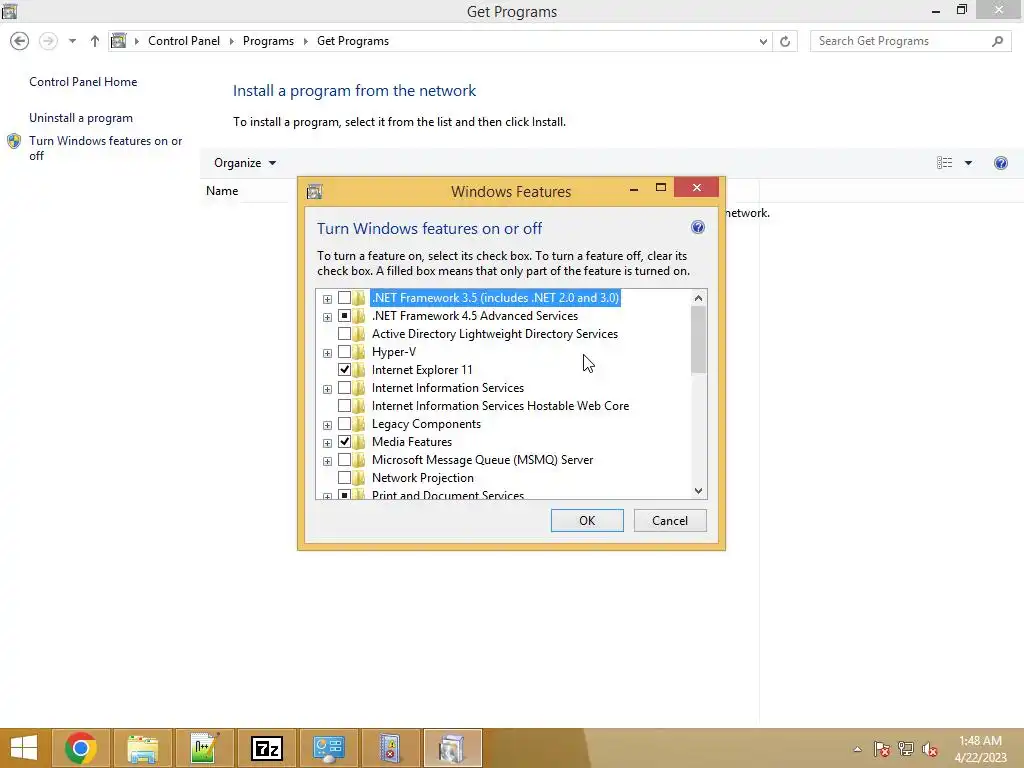
Task: Open Control Panel Home link
Action: click(83, 82)
